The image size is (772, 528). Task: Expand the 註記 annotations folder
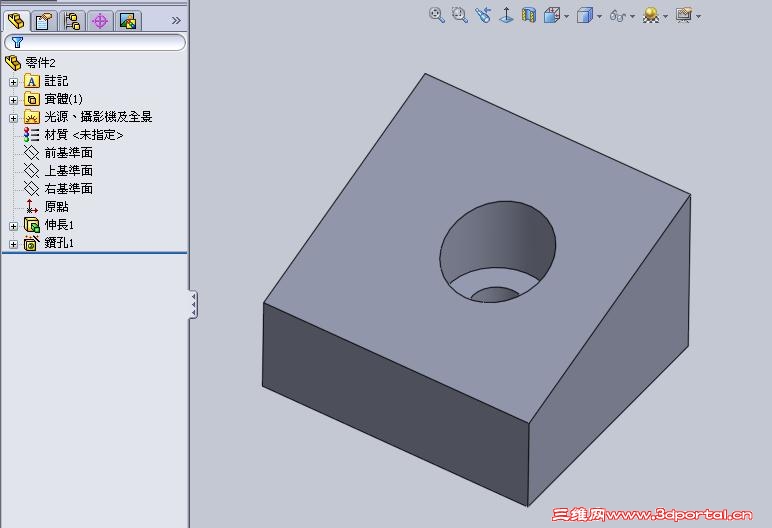pos(13,82)
